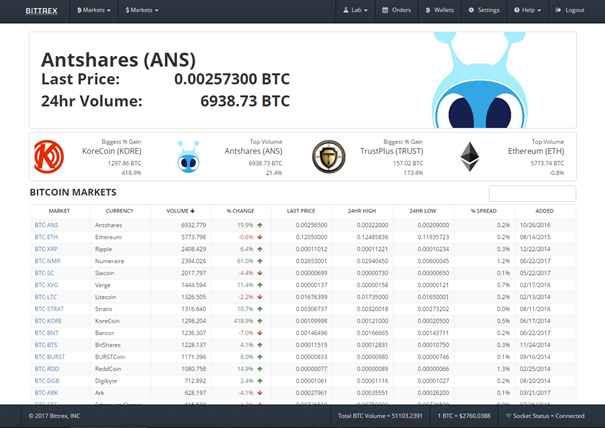Click red down arrow in Siacoin row

(260, 273)
